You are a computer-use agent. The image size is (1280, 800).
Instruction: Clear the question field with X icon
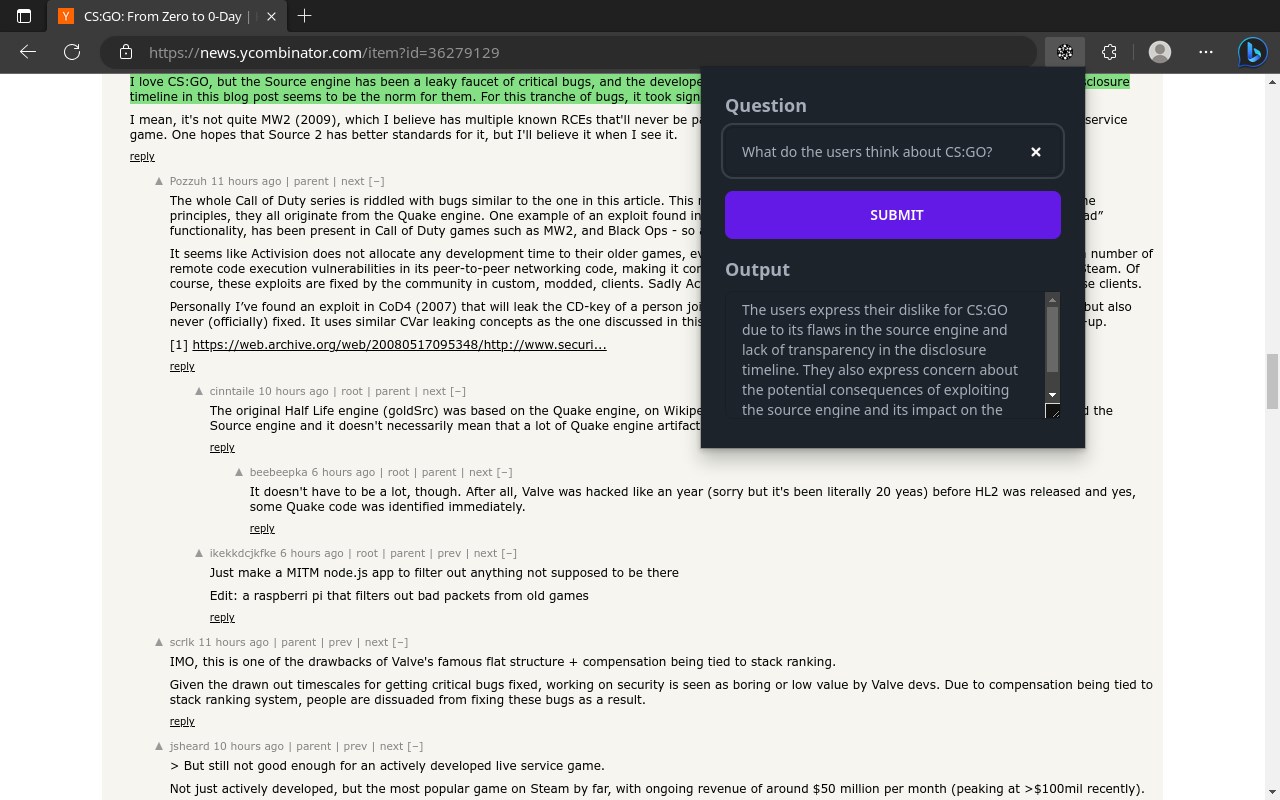tap(1036, 152)
